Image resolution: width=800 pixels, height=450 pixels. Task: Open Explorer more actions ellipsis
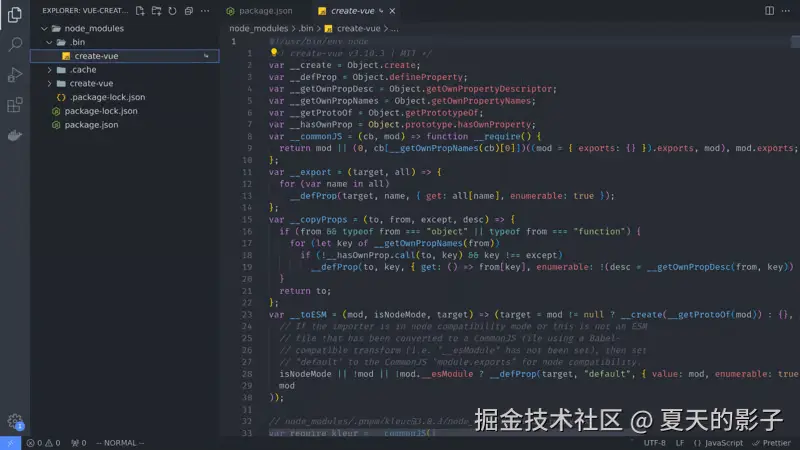tap(205, 11)
